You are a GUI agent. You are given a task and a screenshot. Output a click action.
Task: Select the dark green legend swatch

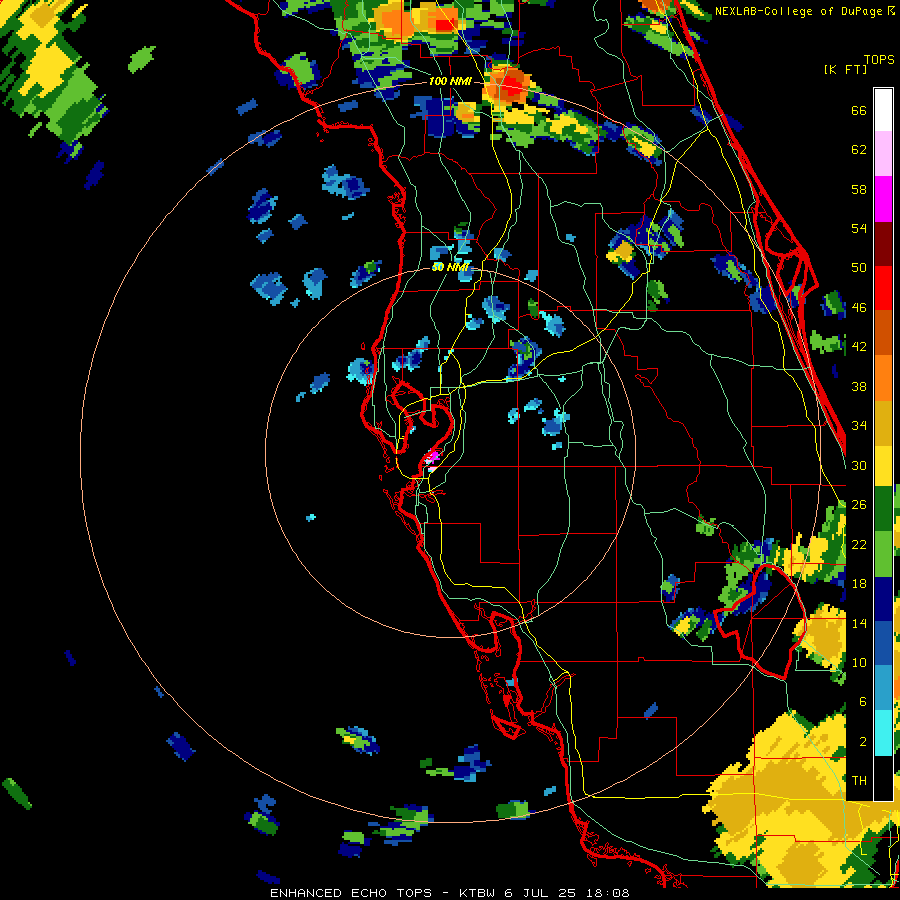883,509
